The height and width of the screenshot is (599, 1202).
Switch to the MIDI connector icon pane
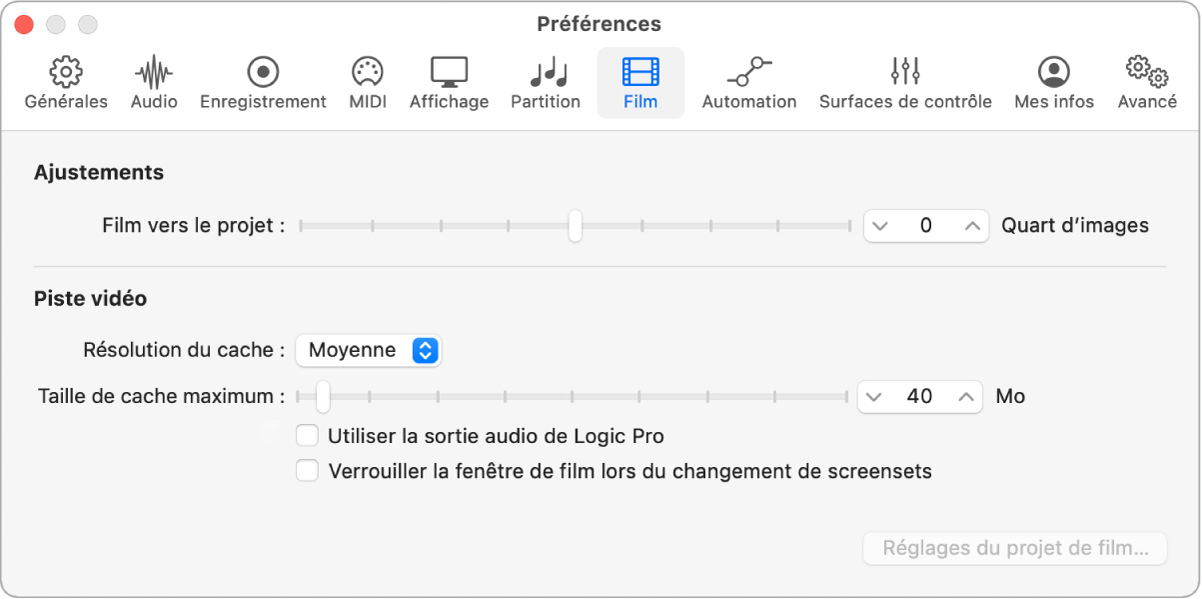368,72
